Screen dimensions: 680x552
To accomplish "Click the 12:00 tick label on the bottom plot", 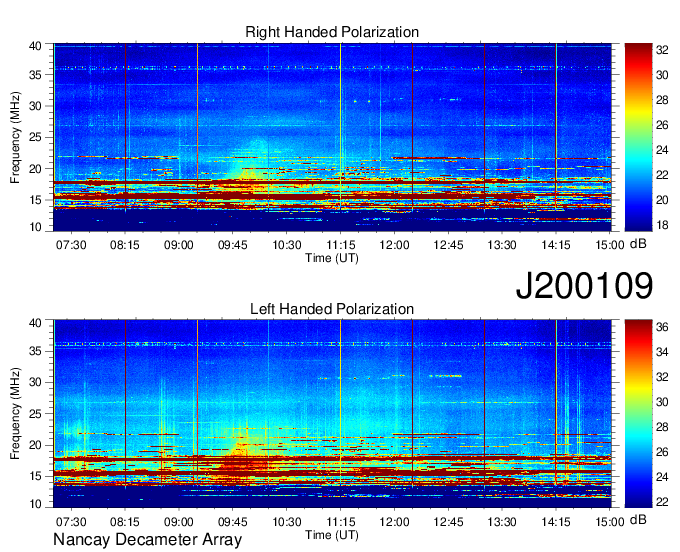I will pyautogui.click(x=394, y=522).
